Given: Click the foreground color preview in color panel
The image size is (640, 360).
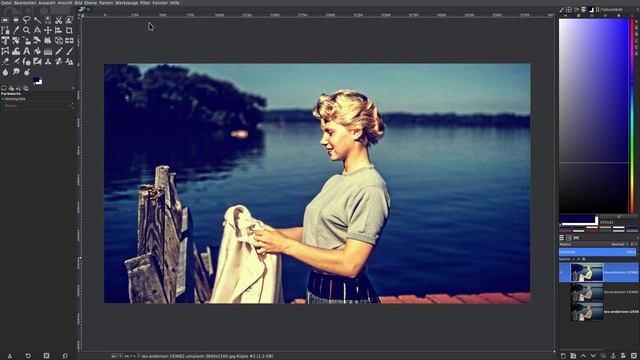Looking at the screenshot, I should (x=578, y=220).
